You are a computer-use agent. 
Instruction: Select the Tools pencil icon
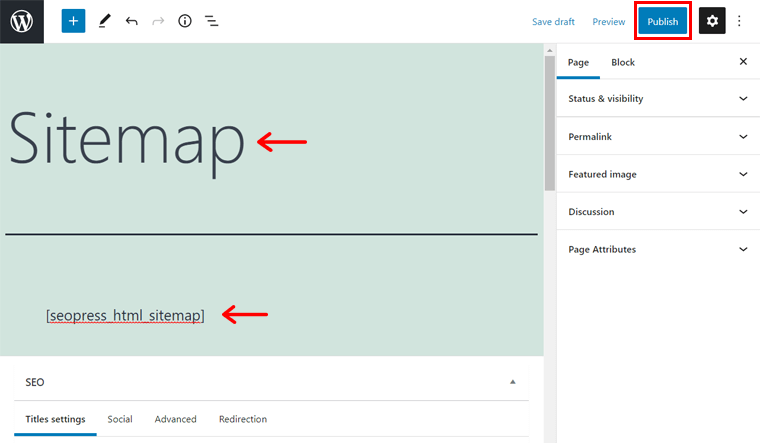pyautogui.click(x=104, y=21)
